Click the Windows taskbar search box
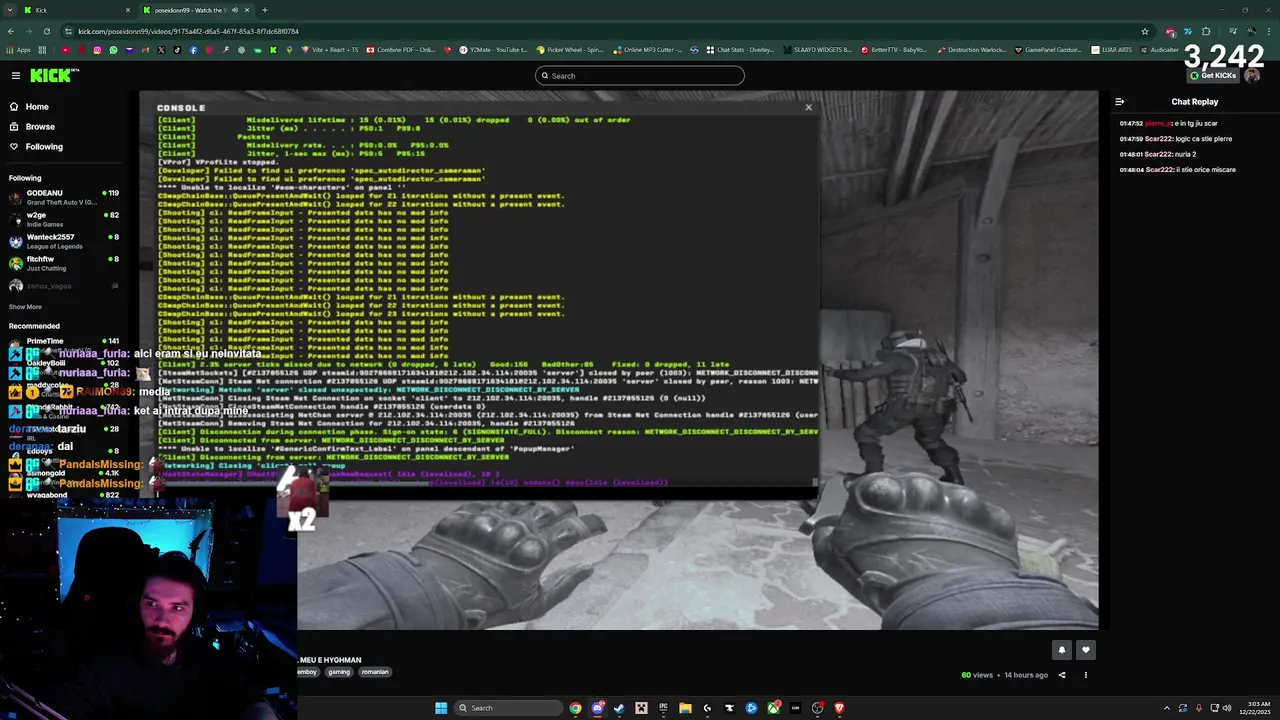1280x720 pixels. (507, 708)
